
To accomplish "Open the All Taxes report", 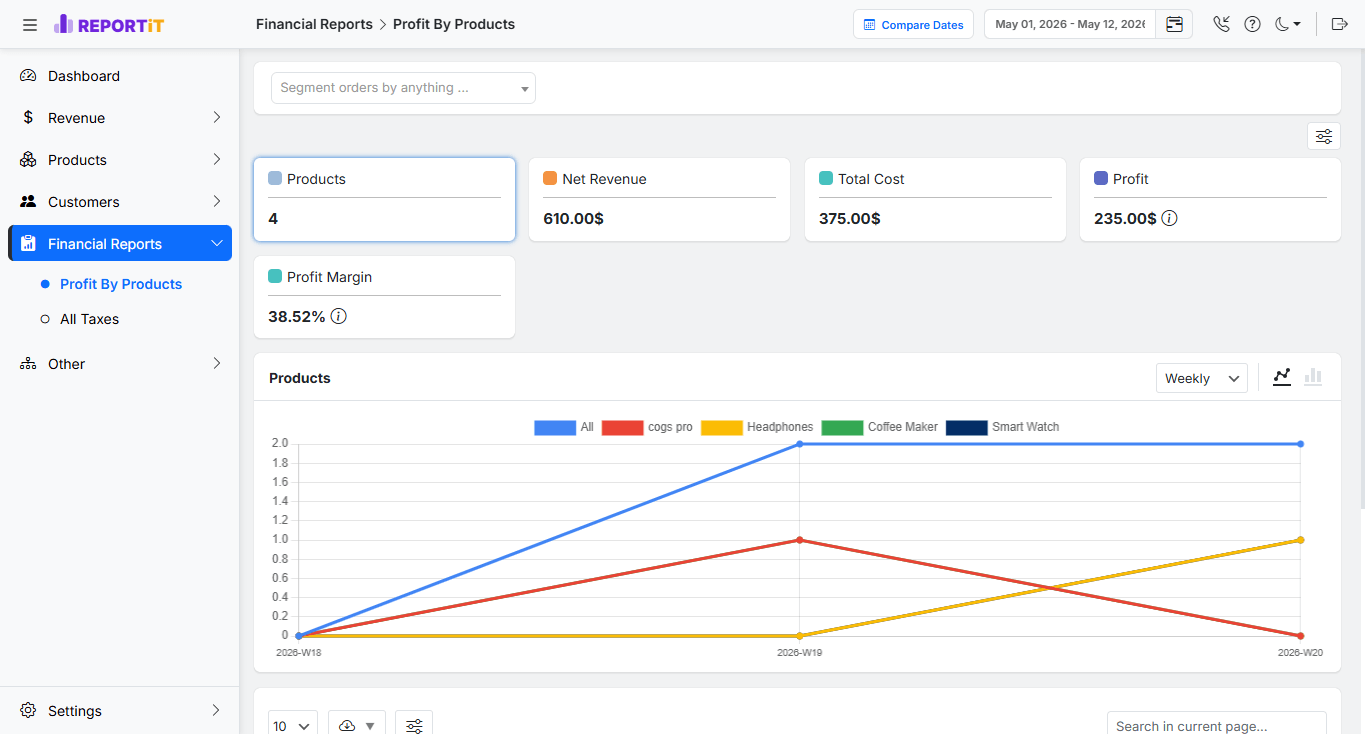I will [89, 319].
